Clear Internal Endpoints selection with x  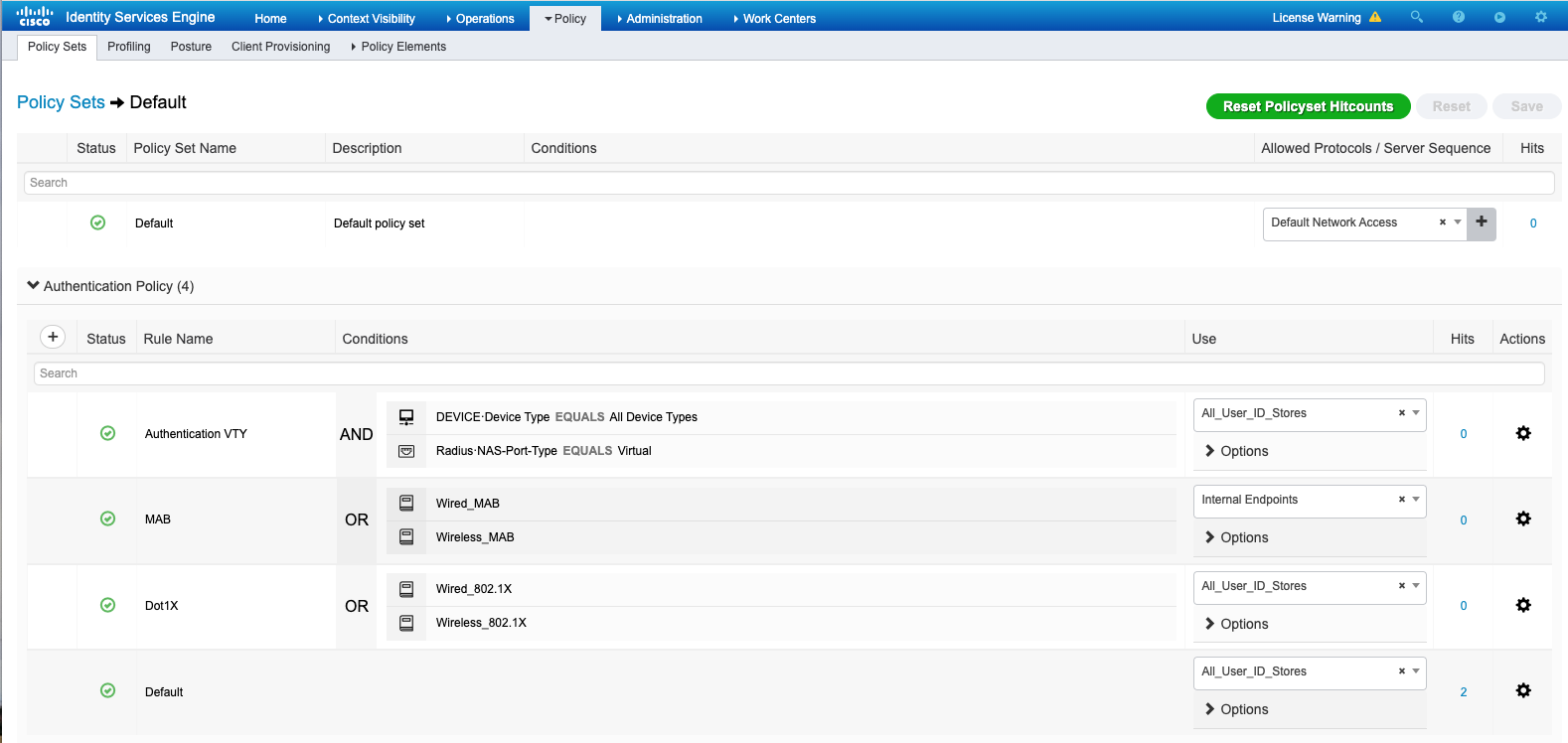pos(1402,500)
